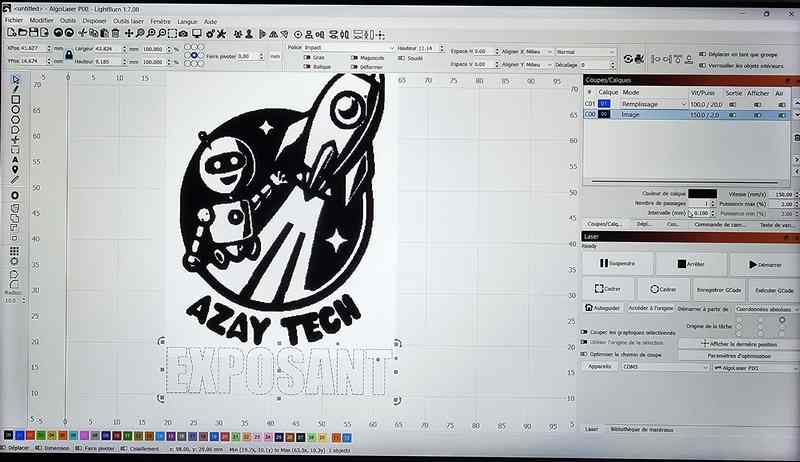Click the Largeur width input field

(x=109, y=48)
